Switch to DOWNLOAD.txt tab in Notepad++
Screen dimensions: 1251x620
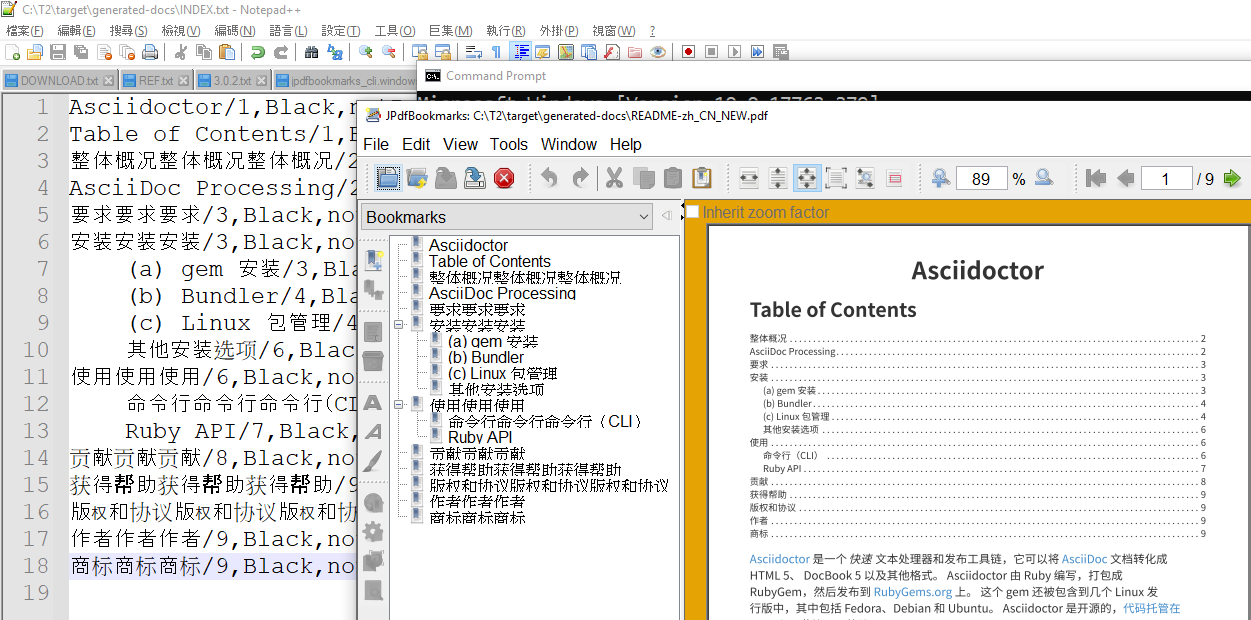[60, 81]
